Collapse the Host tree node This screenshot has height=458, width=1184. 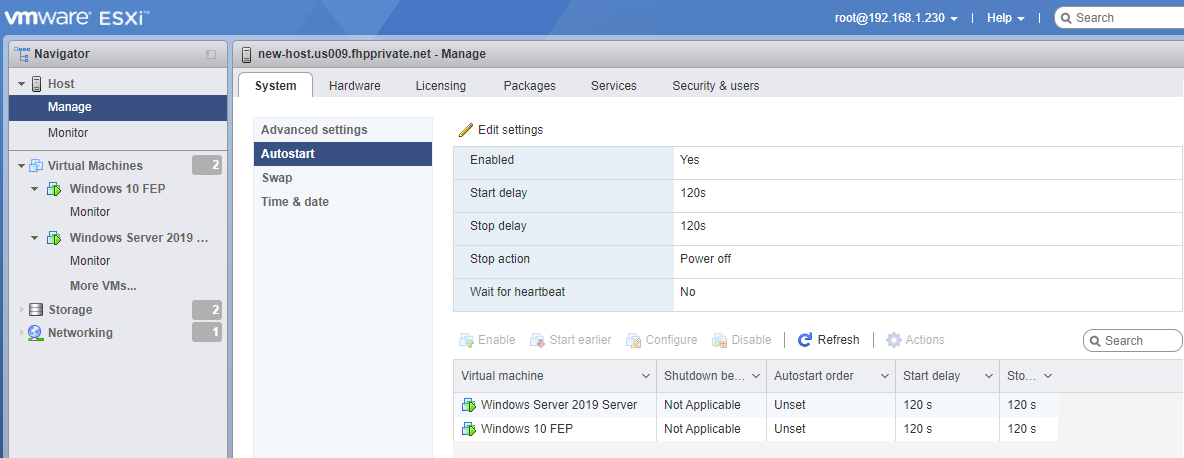pyautogui.click(x=21, y=84)
